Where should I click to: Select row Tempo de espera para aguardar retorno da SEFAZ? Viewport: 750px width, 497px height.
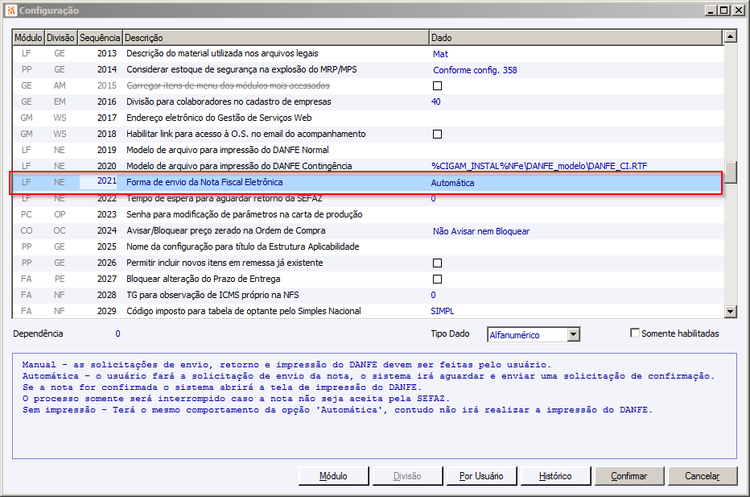coord(368,199)
